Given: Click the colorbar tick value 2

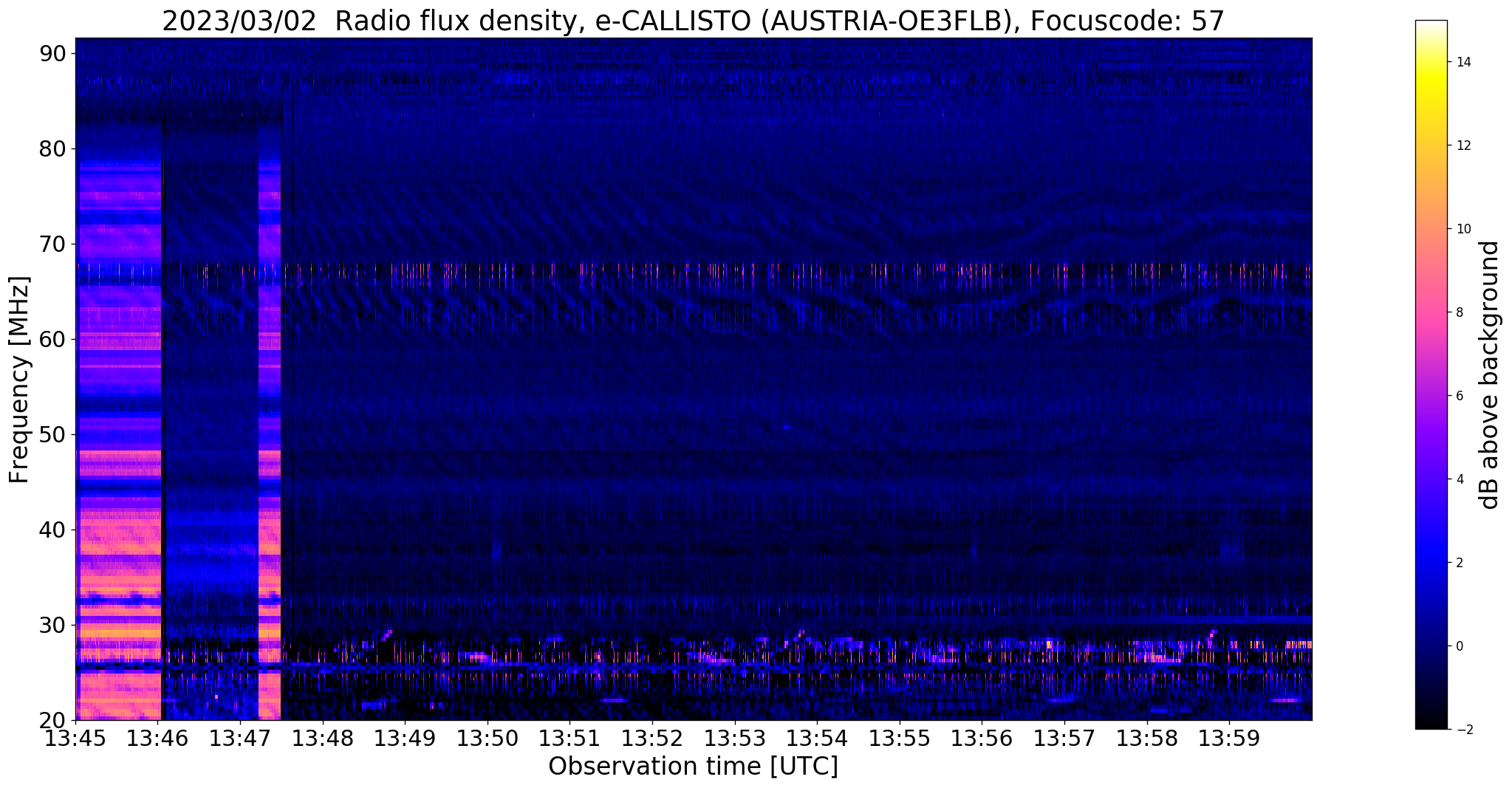Looking at the screenshot, I should 1459,563.
